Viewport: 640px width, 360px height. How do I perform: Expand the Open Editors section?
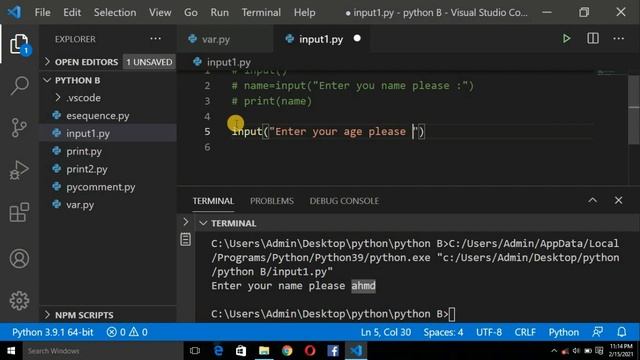click(x=108, y=62)
